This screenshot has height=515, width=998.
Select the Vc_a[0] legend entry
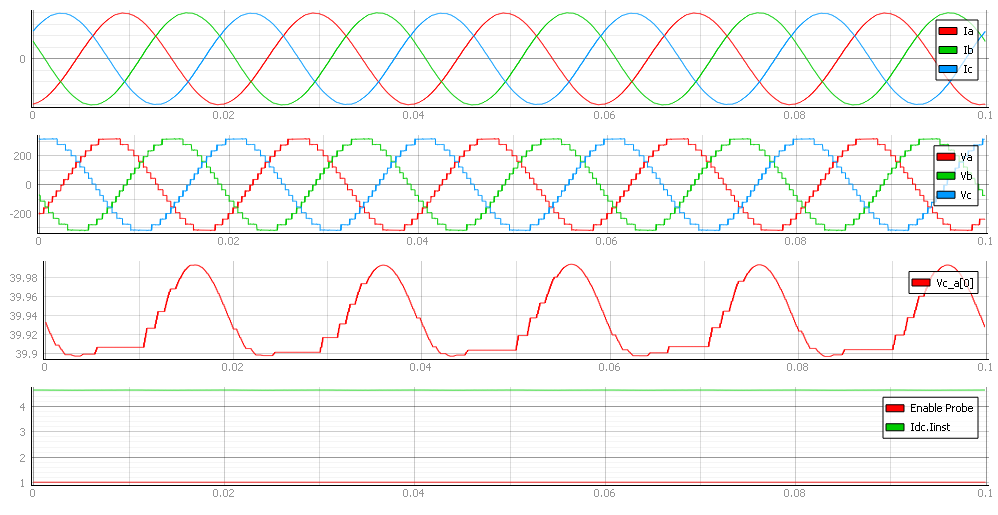[x=955, y=284]
